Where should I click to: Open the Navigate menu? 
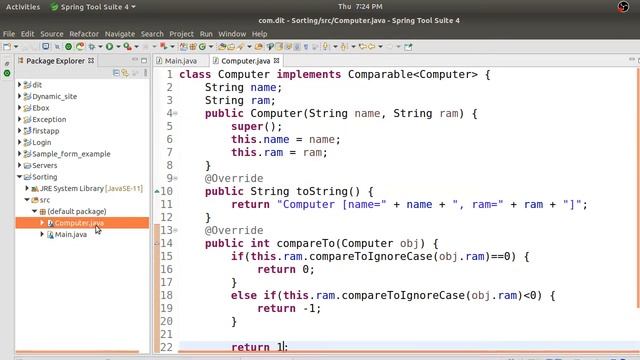(x=120, y=34)
